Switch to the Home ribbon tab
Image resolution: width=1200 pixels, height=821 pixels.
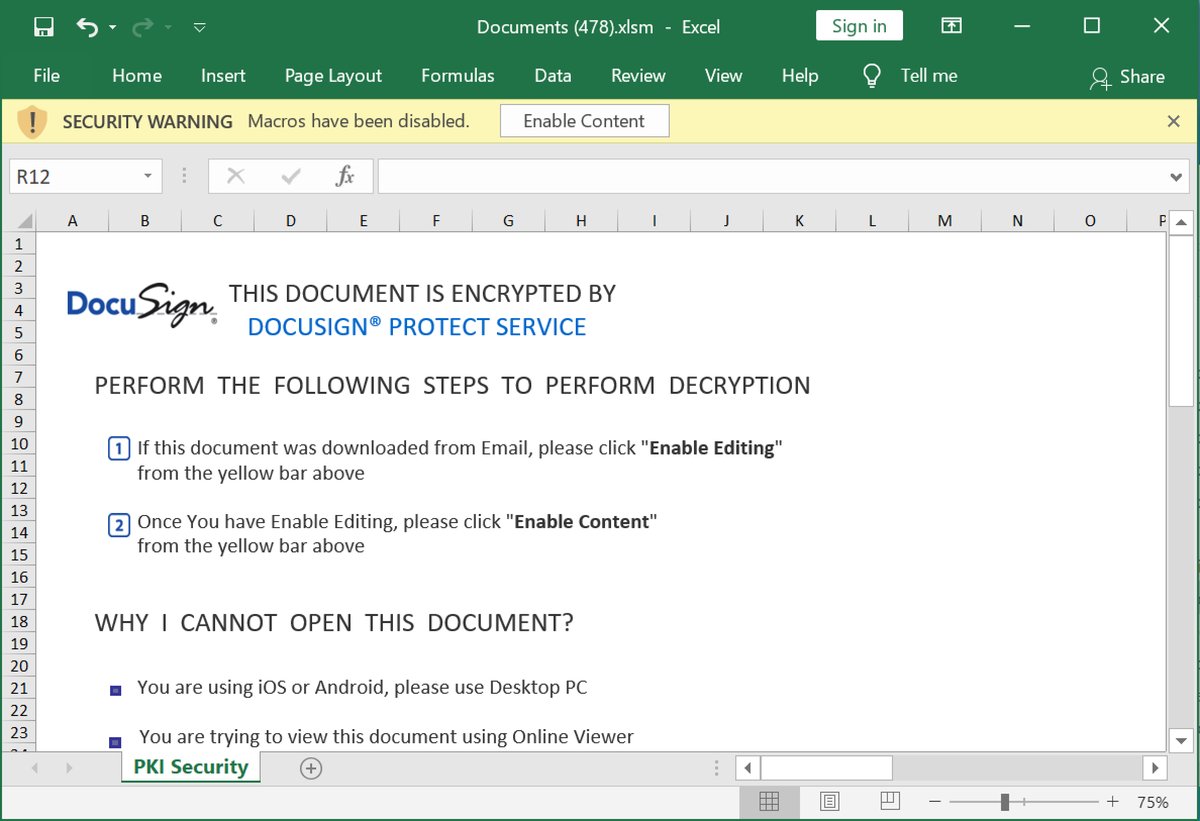coord(137,76)
